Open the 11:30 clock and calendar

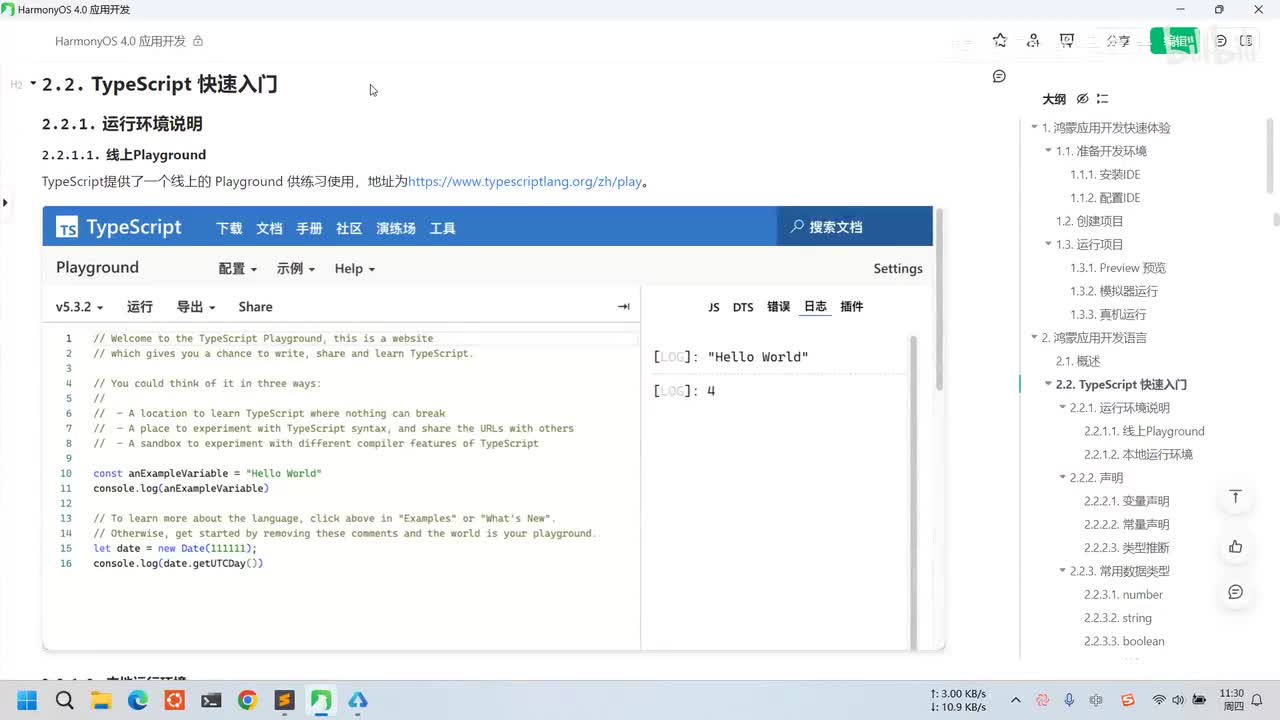tap(1233, 700)
